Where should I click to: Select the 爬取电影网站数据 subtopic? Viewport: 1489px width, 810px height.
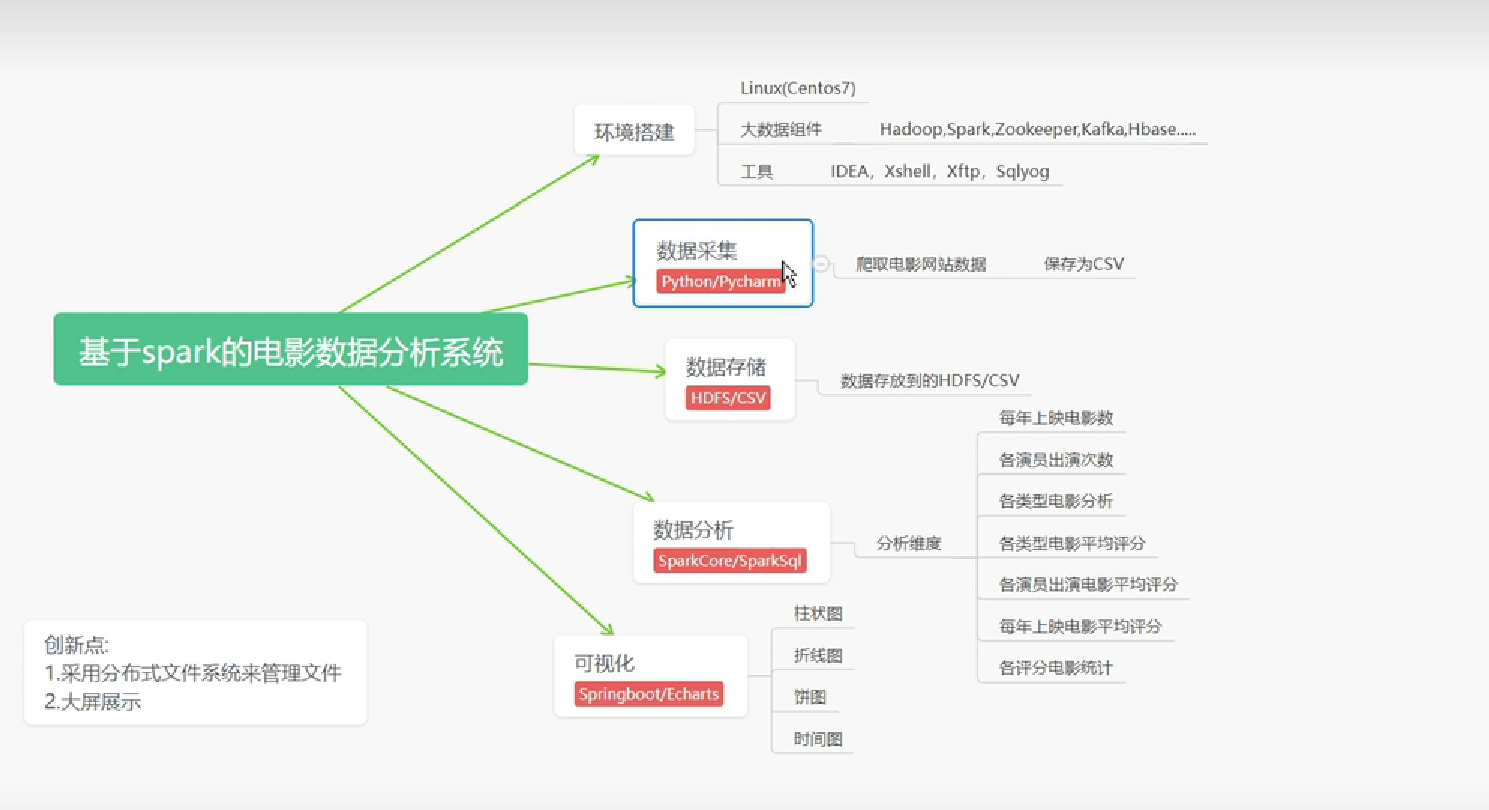[921, 264]
